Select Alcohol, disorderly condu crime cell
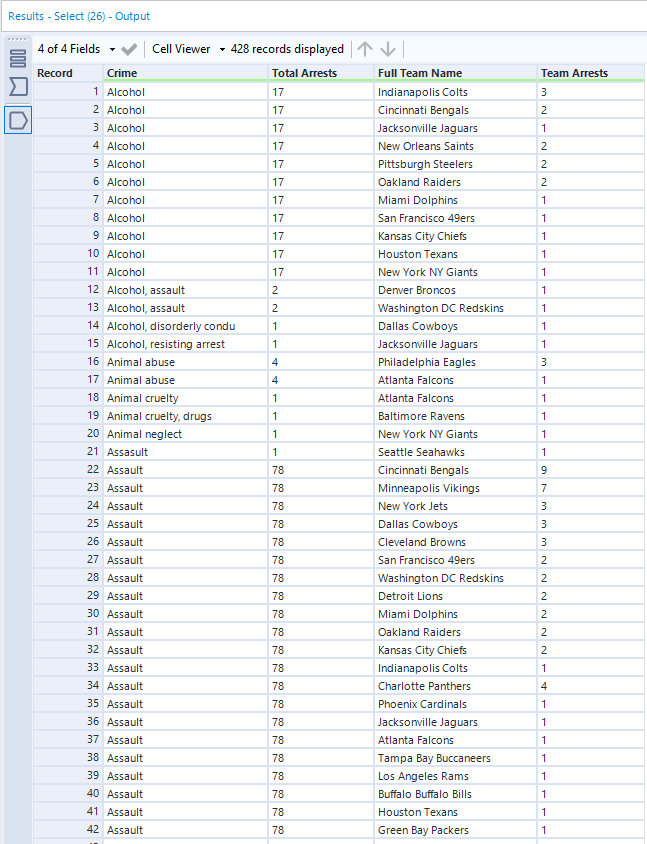Screen dimensions: 647x844 click(x=185, y=326)
